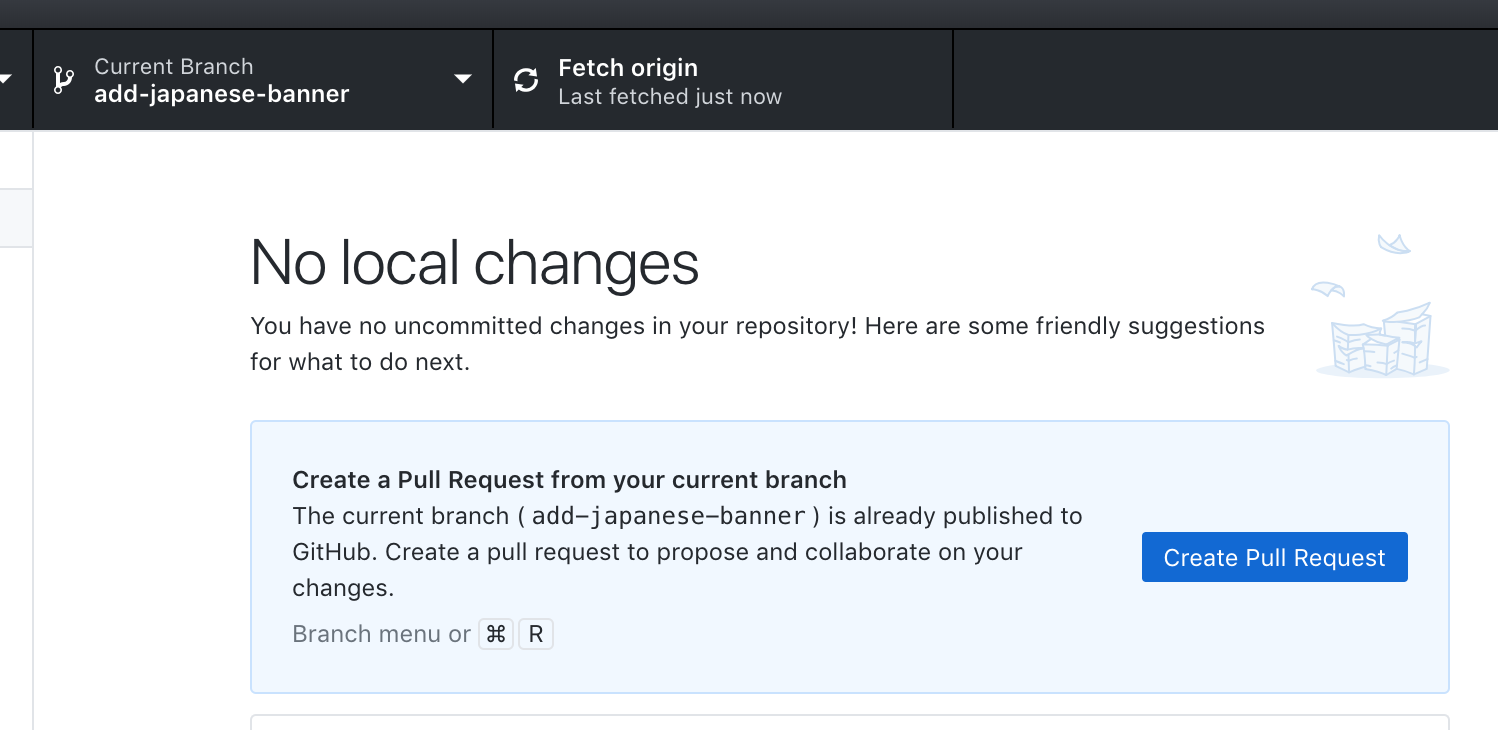This screenshot has width=1498, height=730.
Task: Click the Create Pull Request button
Action: [1274, 557]
